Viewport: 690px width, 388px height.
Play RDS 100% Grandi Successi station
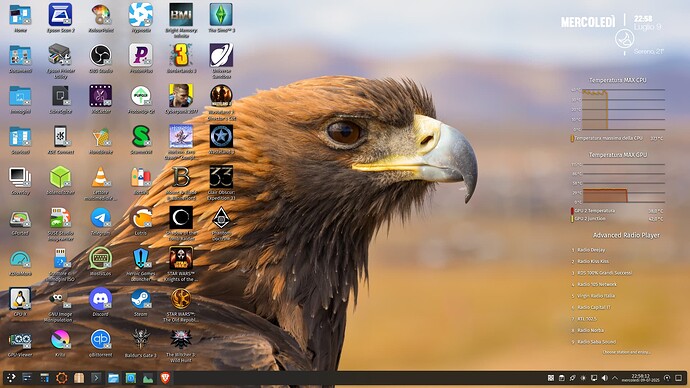[x=604, y=273]
